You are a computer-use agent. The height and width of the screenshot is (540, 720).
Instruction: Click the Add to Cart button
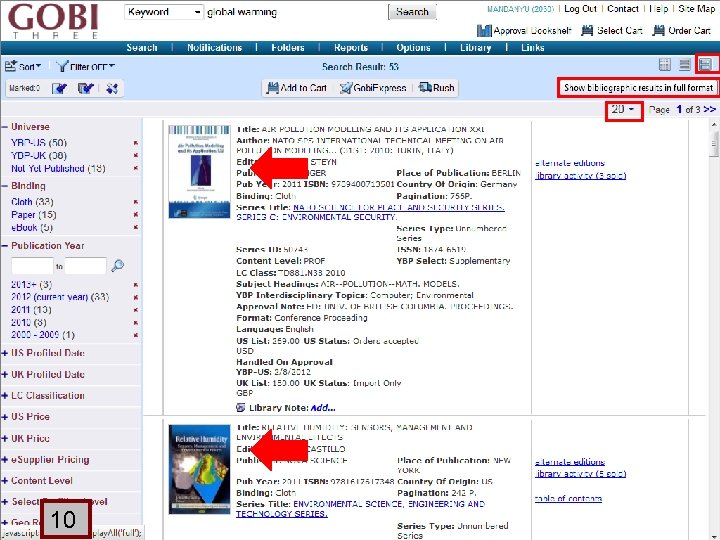(x=297, y=88)
